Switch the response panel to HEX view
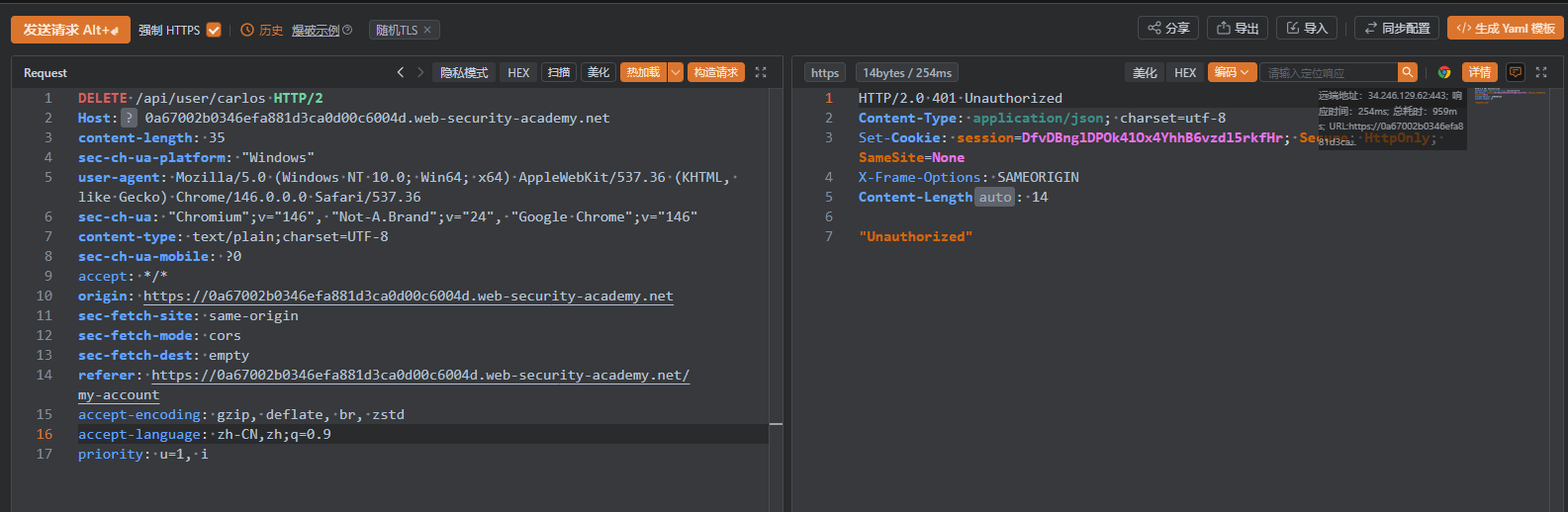This screenshot has height=512, width=1568. (1185, 72)
